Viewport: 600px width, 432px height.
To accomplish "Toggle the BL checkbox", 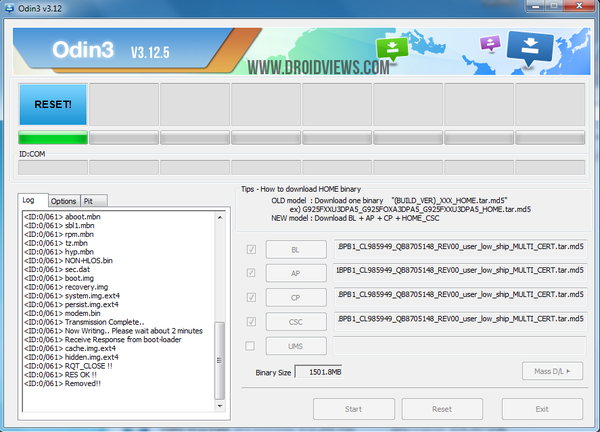I will click(250, 248).
